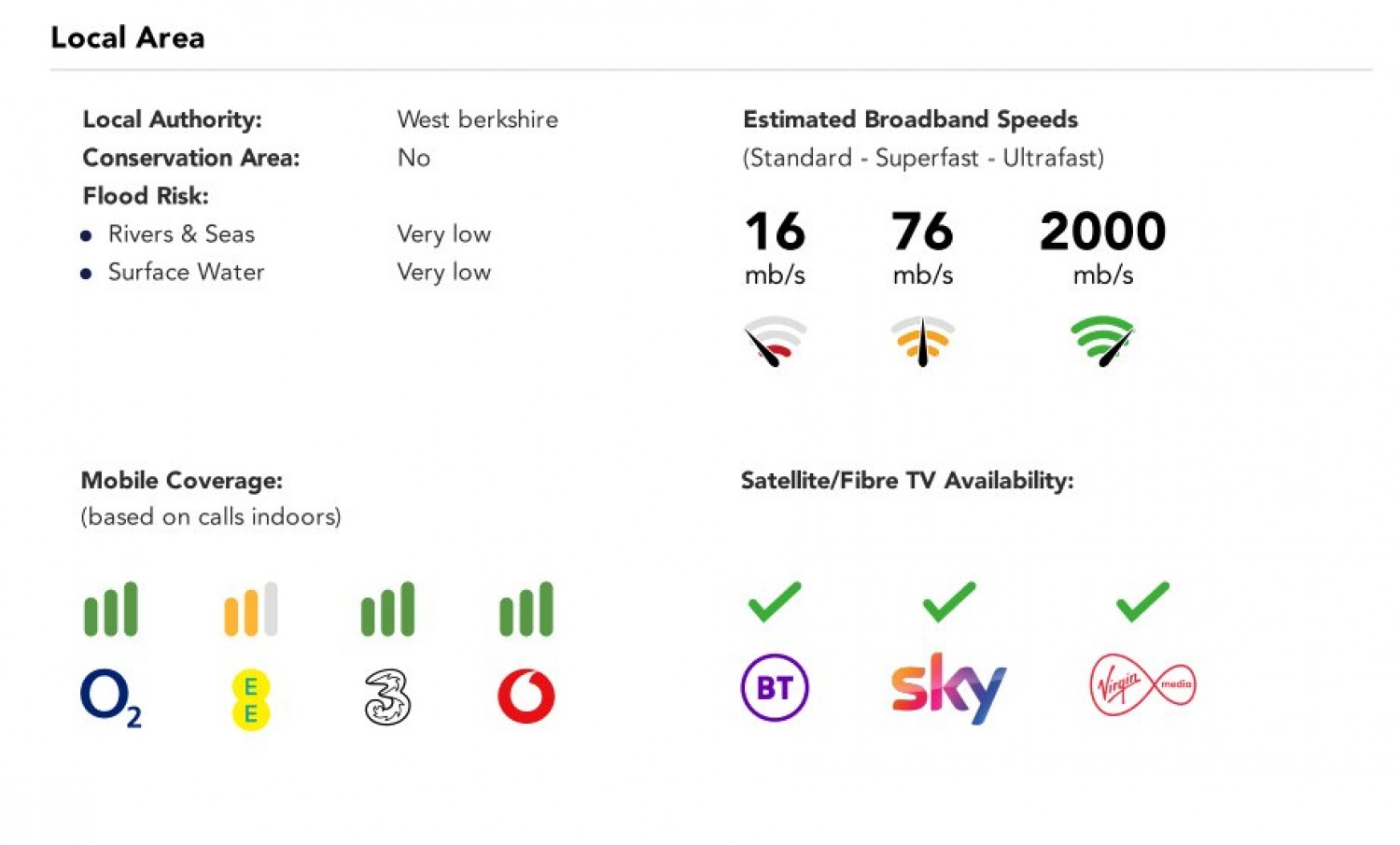Click the checkmark above Virgin Media

[1142, 601]
